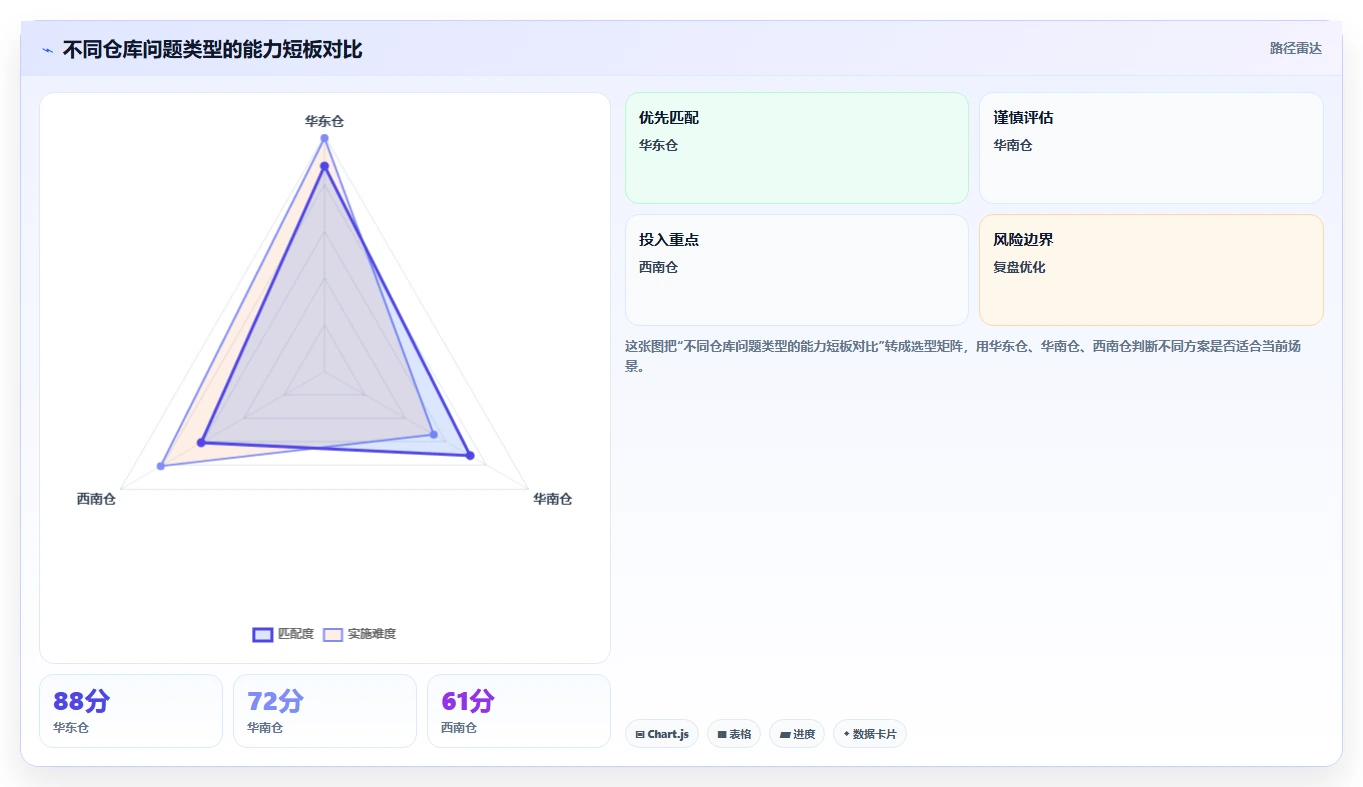Click the 匹配度 data point on 西南仓 axis

click(201, 442)
